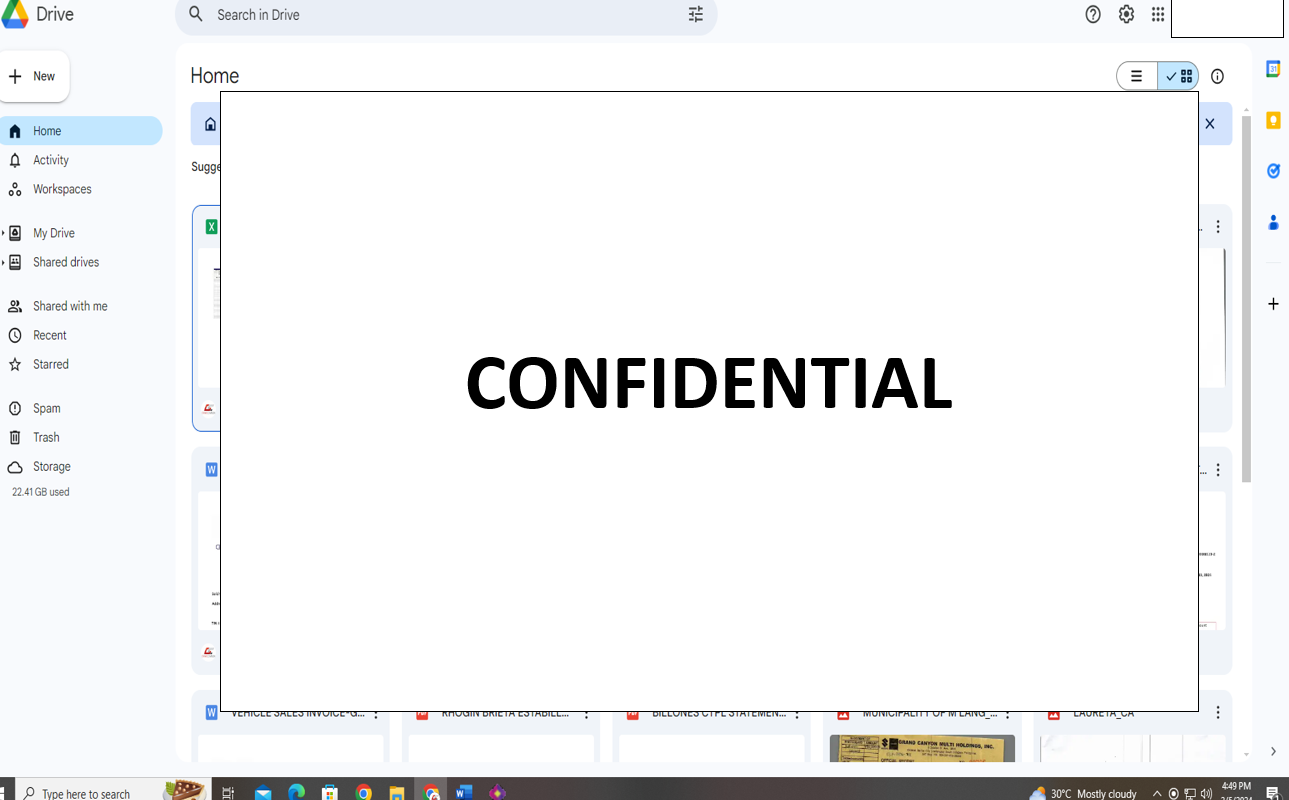The width and height of the screenshot is (1289, 800).
Task: Keep grid view layout selected
Action: [x=1177, y=75]
